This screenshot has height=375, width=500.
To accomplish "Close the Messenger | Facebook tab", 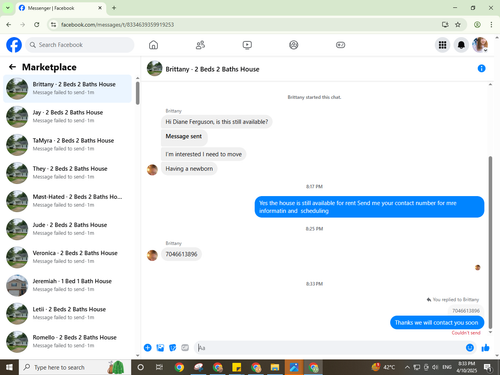I will (100, 8).
